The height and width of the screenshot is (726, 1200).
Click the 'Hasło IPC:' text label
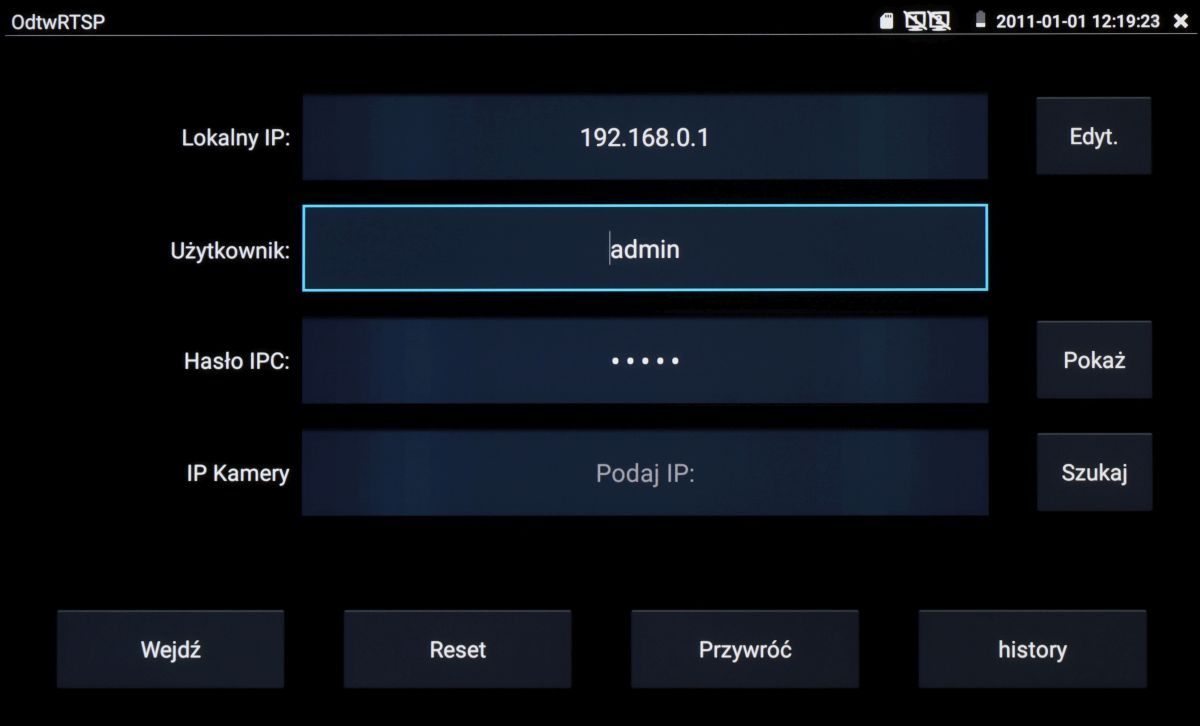236,362
